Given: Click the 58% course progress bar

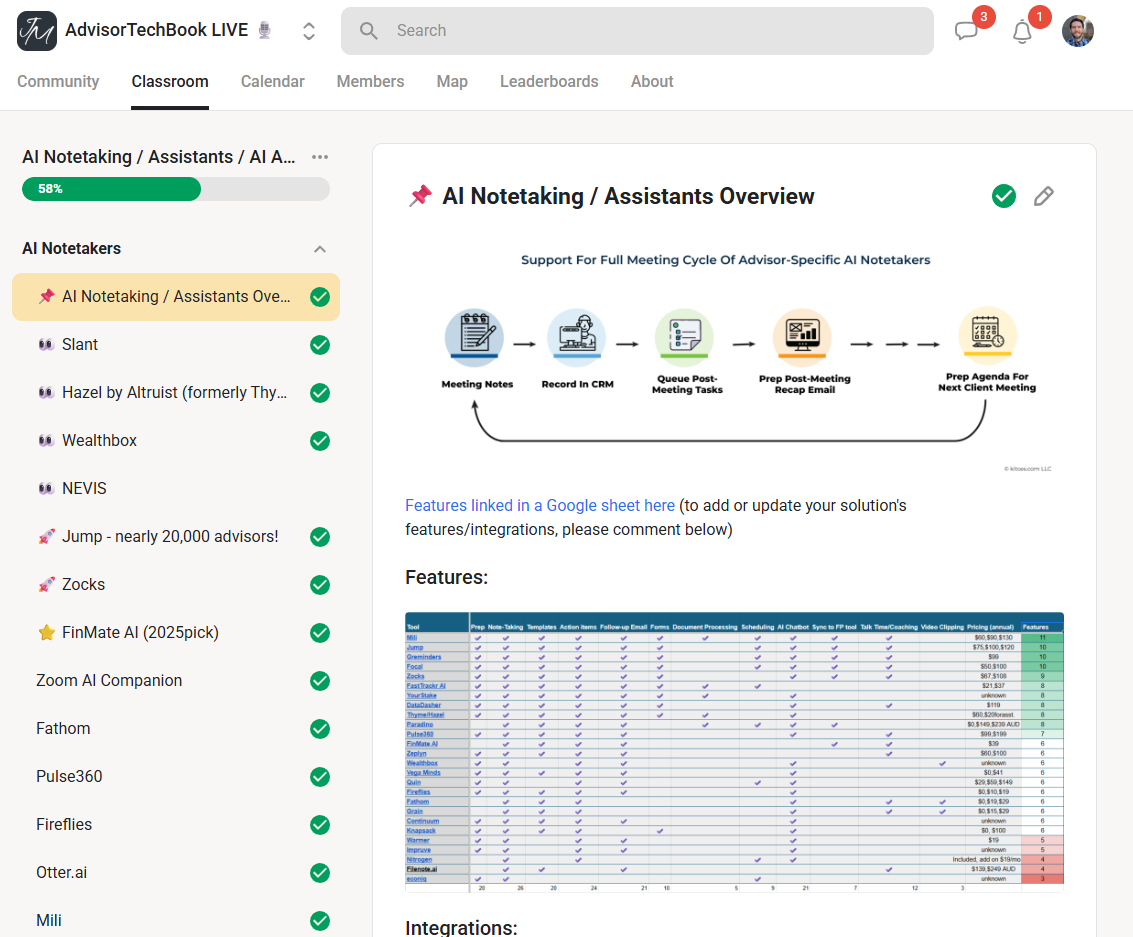Looking at the screenshot, I should (x=176, y=189).
